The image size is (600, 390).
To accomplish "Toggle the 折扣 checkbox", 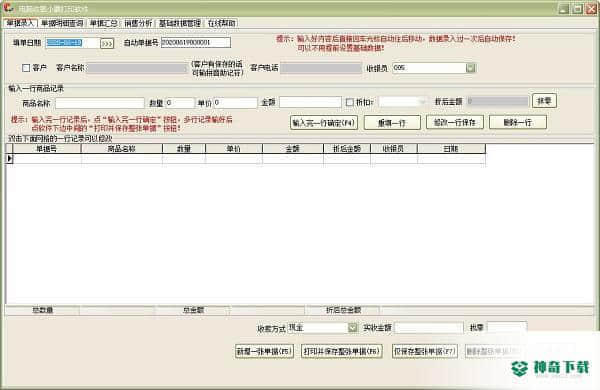I will pyautogui.click(x=349, y=102).
